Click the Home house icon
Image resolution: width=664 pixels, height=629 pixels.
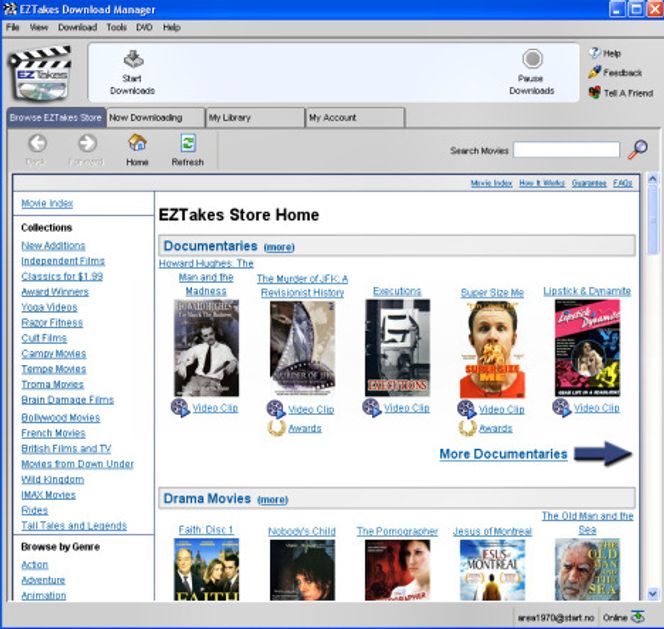click(137, 143)
